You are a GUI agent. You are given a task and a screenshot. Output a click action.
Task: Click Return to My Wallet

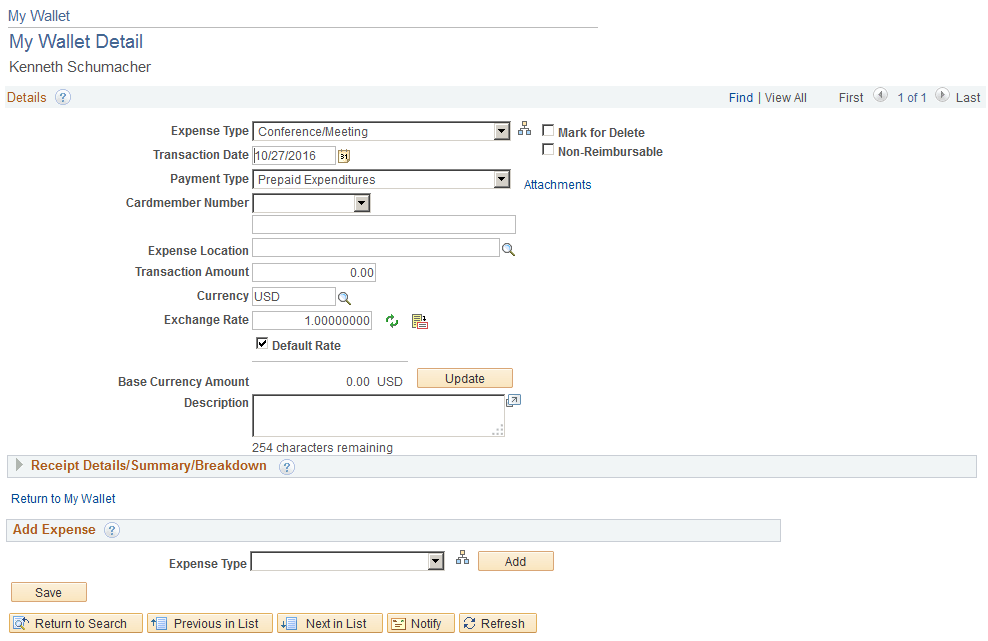tap(62, 498)
